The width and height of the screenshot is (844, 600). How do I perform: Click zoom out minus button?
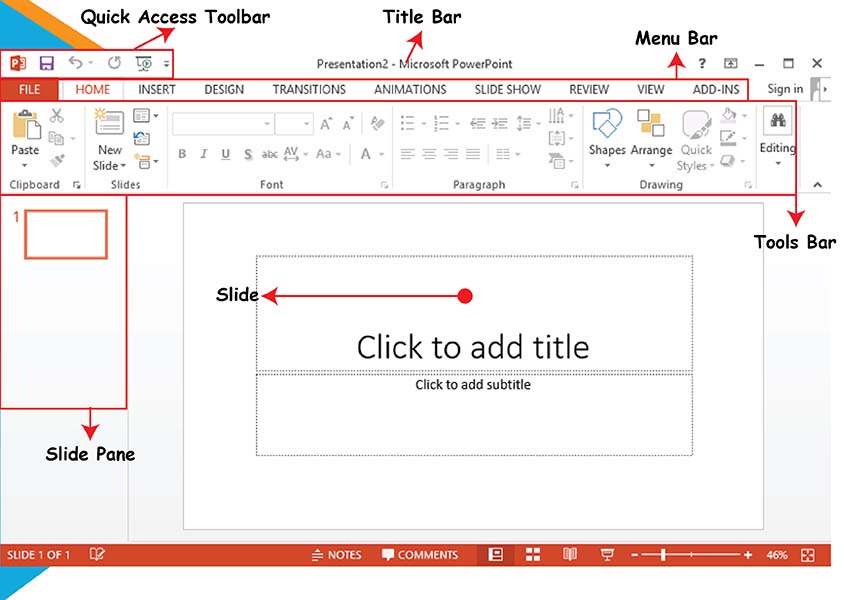635,555
